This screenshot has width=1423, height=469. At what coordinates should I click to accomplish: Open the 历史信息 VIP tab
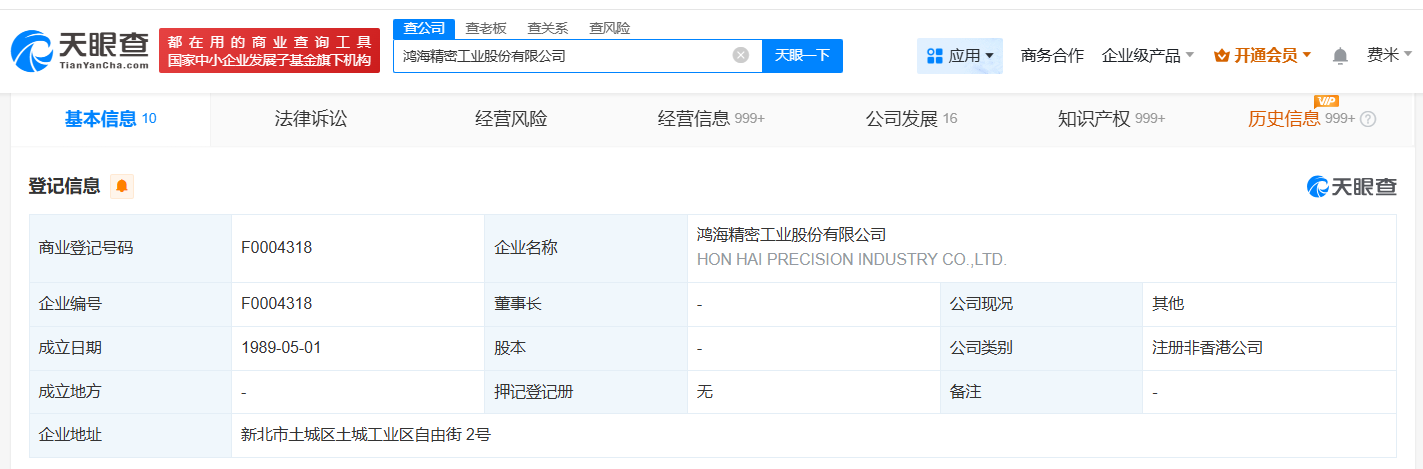1311,119
